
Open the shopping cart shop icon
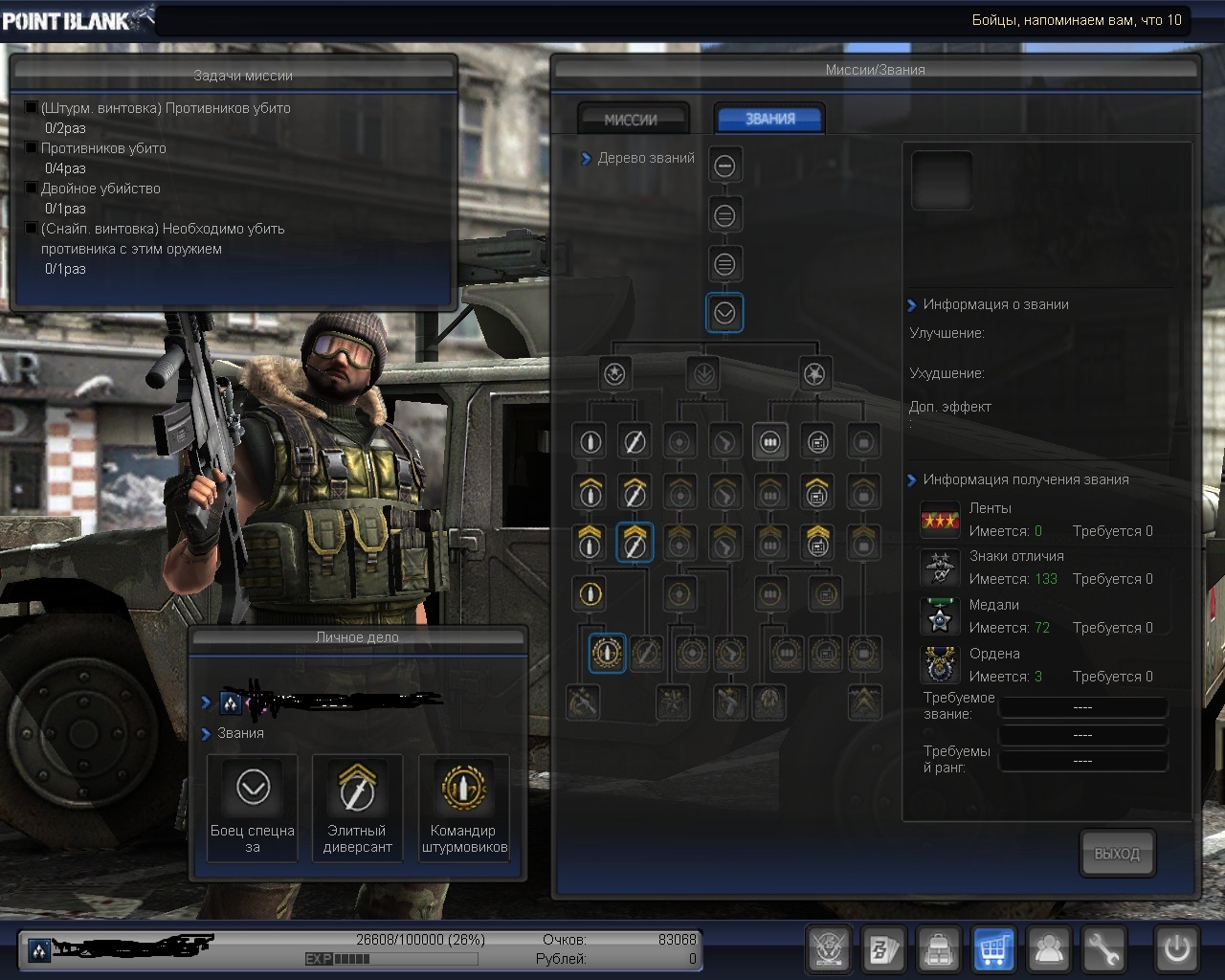click(x=993, y=949)
